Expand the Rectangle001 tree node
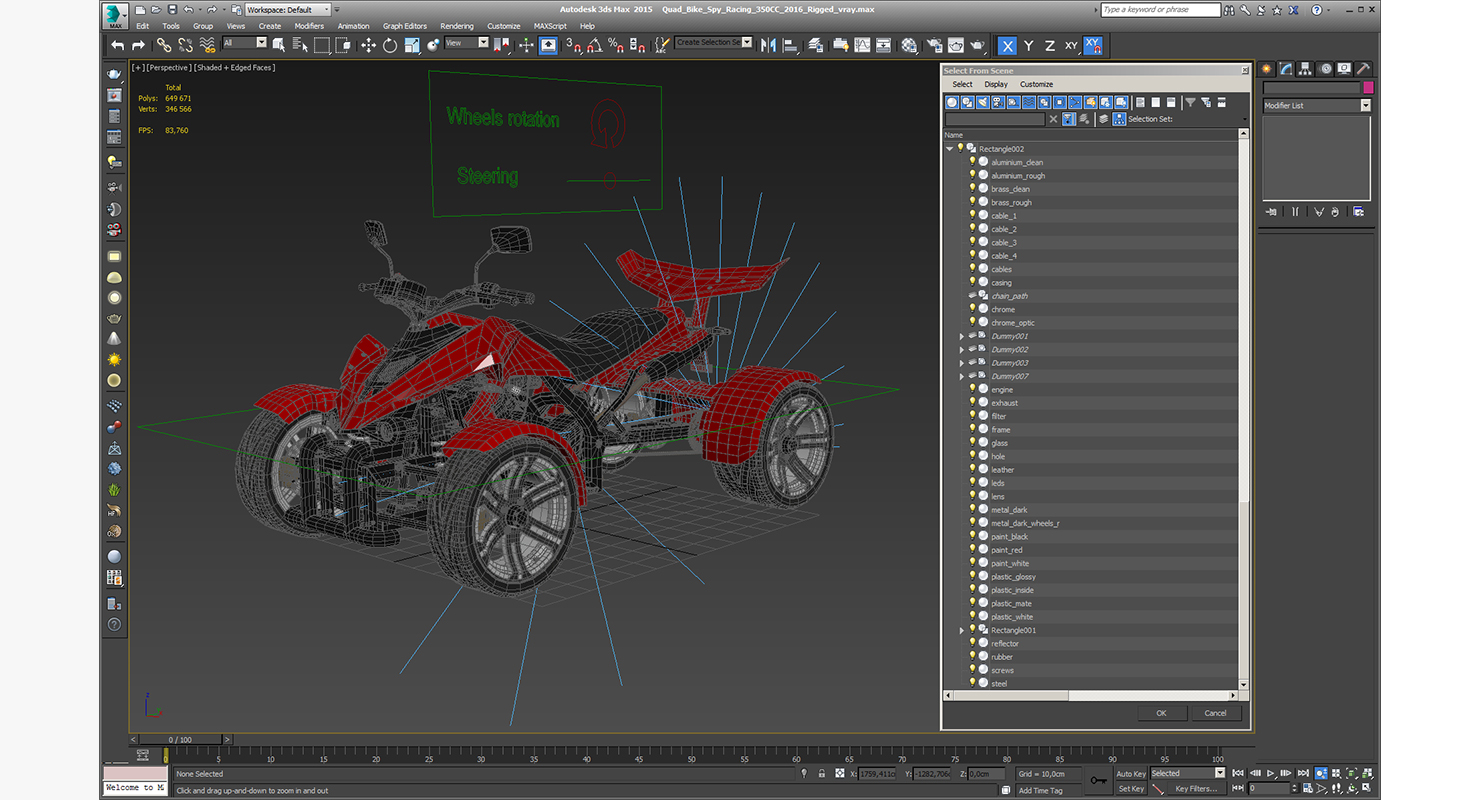 tap(962, 631)
